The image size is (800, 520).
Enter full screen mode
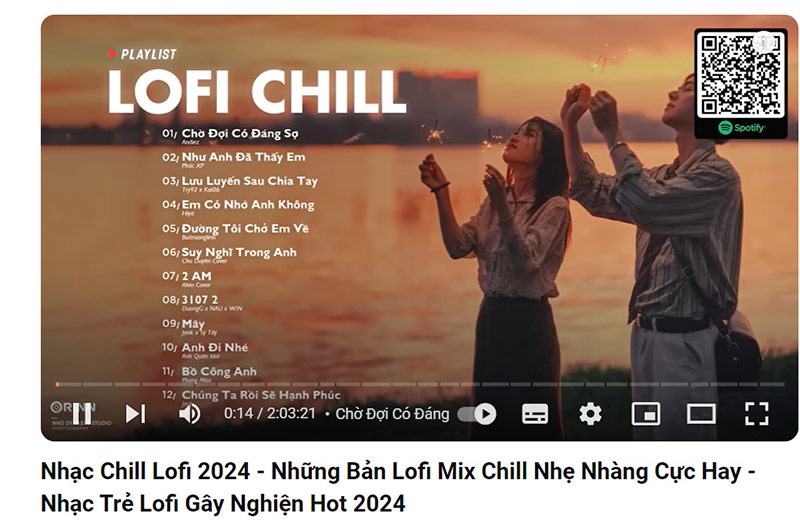click(757, 414)
